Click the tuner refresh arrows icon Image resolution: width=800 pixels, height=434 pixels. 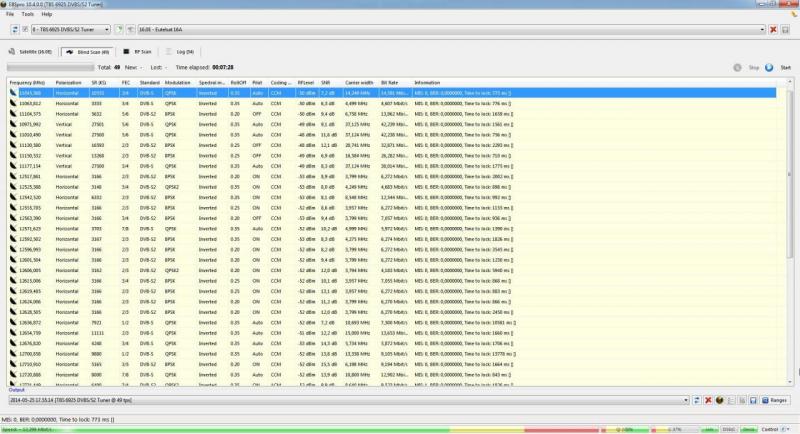pyautogui.click(x=15, y=30)
